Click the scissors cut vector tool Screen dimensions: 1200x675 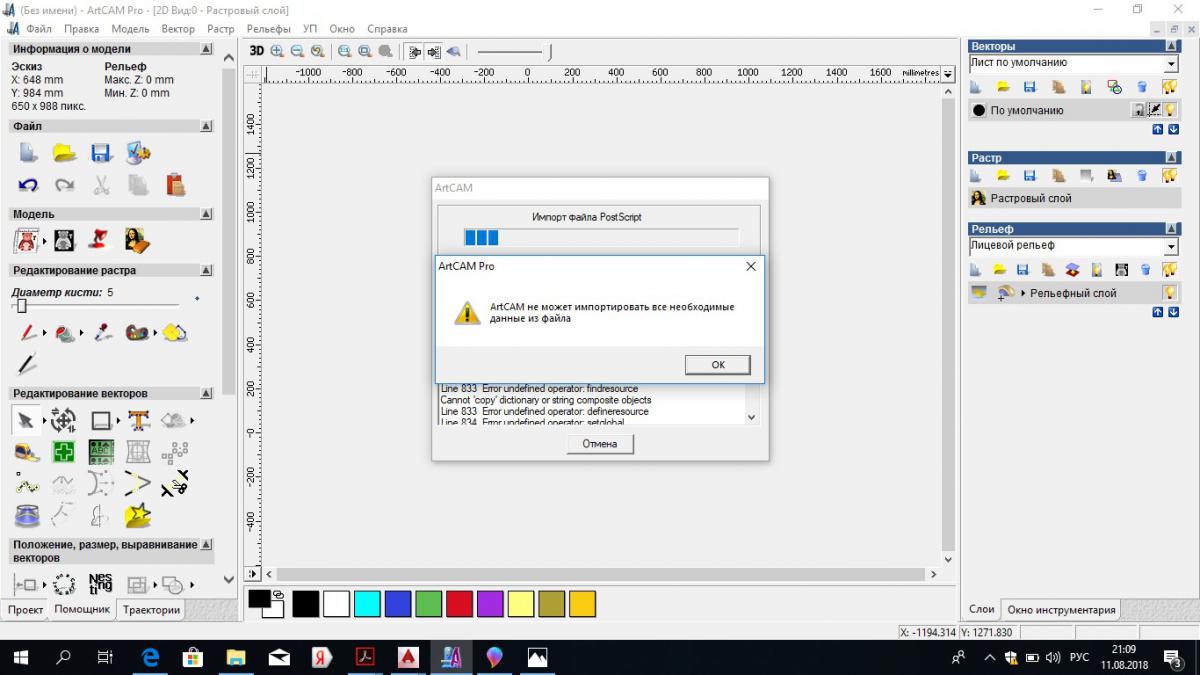click(175, 484)
